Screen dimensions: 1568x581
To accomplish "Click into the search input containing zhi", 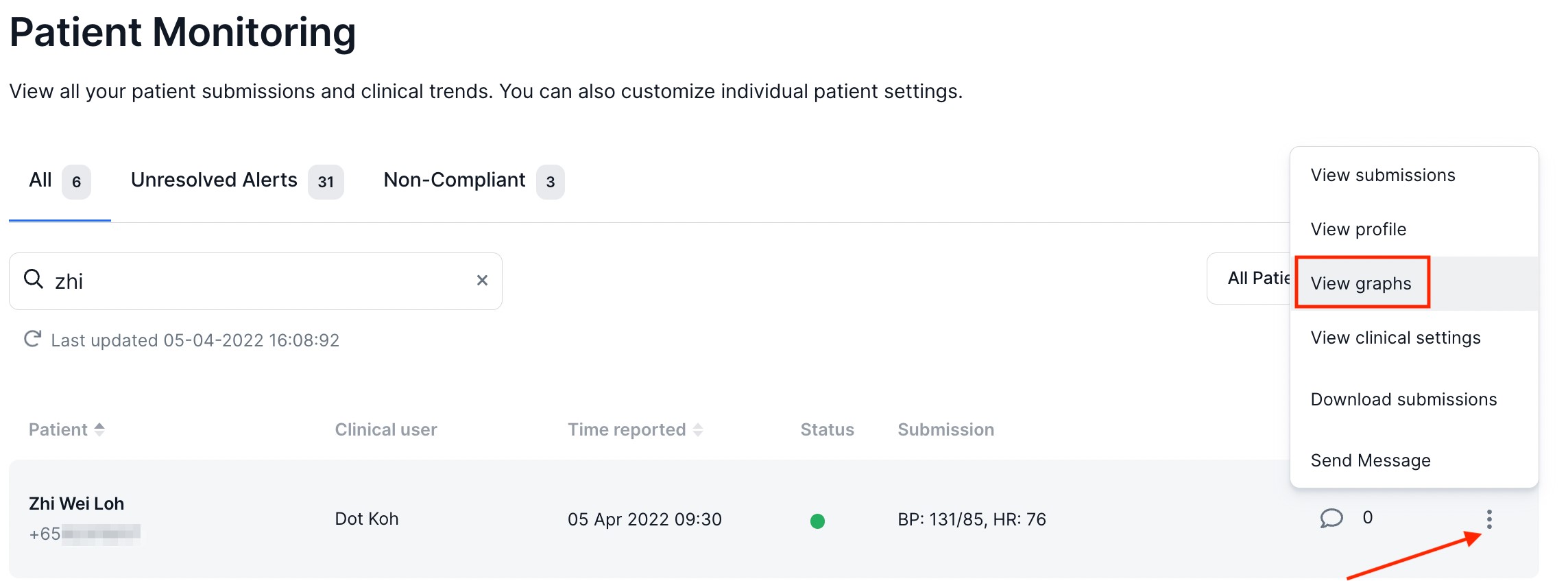I will point(261,281).
